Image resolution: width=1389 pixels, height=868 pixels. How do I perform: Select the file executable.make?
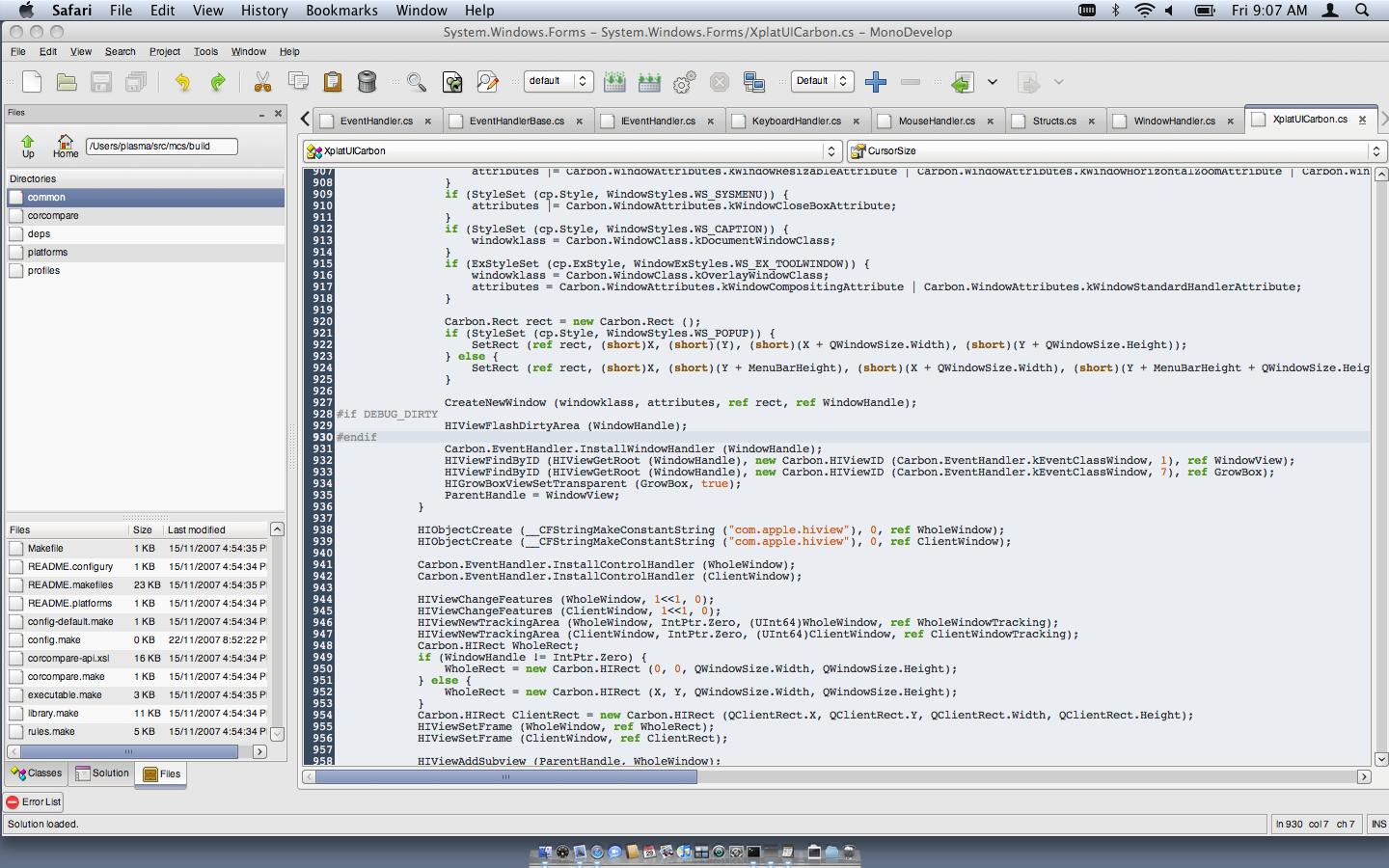pos(137,695)
